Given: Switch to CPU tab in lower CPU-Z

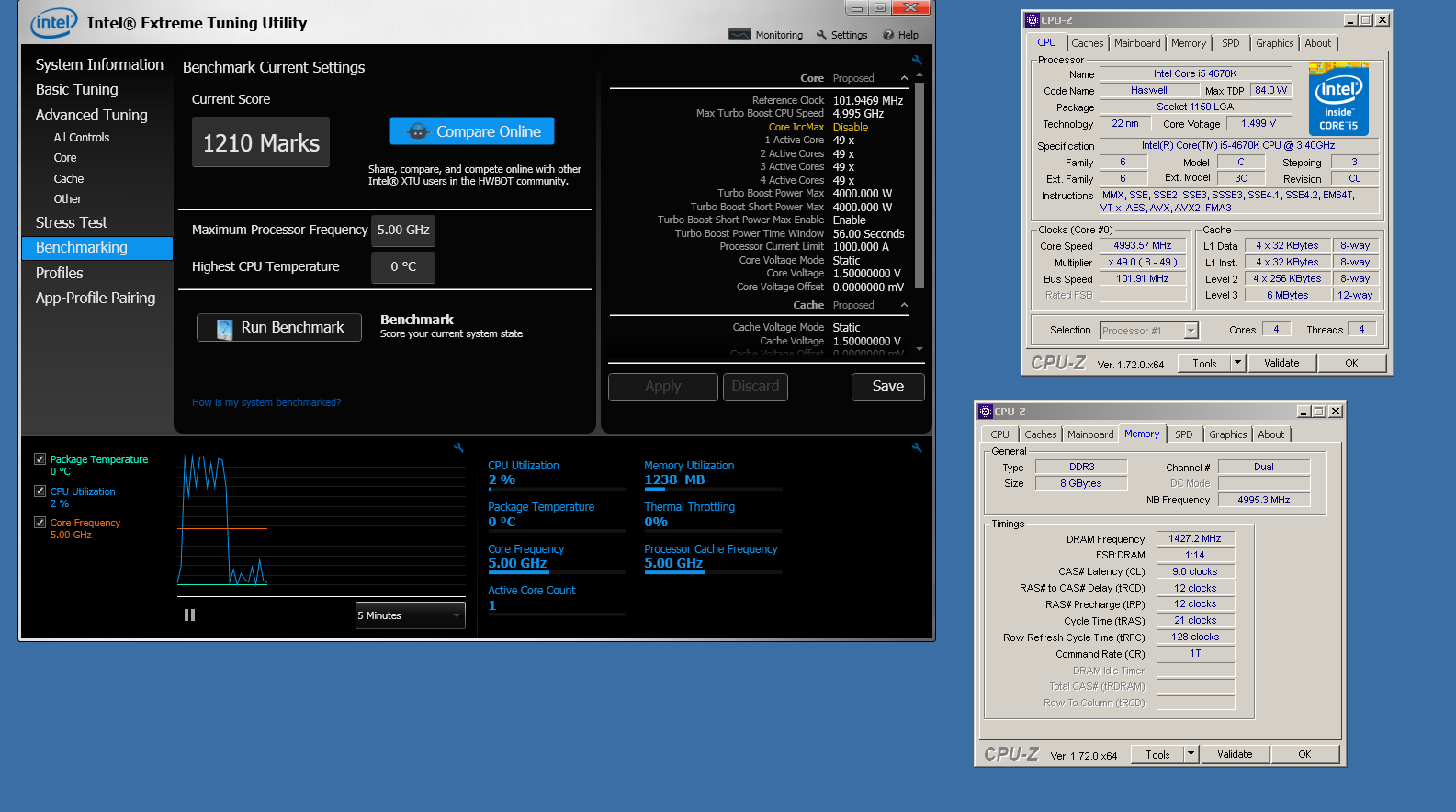Looking at the screenshot, I should click(x=1000, y=434).
